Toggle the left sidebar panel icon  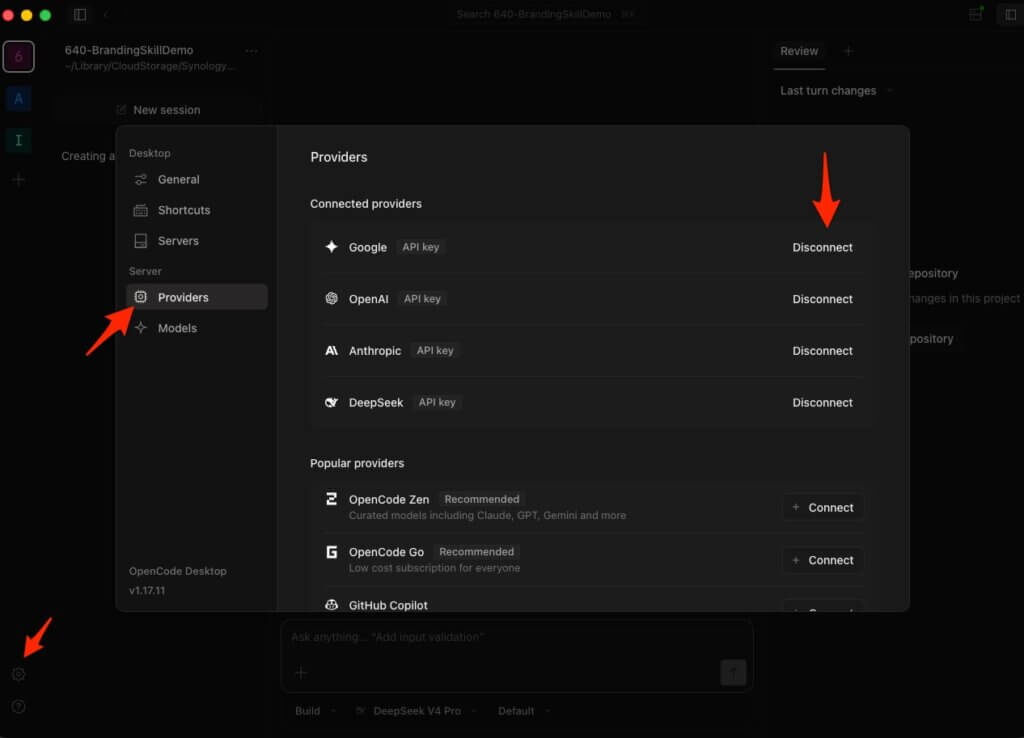pyautogui.click(x=80, y=14)
